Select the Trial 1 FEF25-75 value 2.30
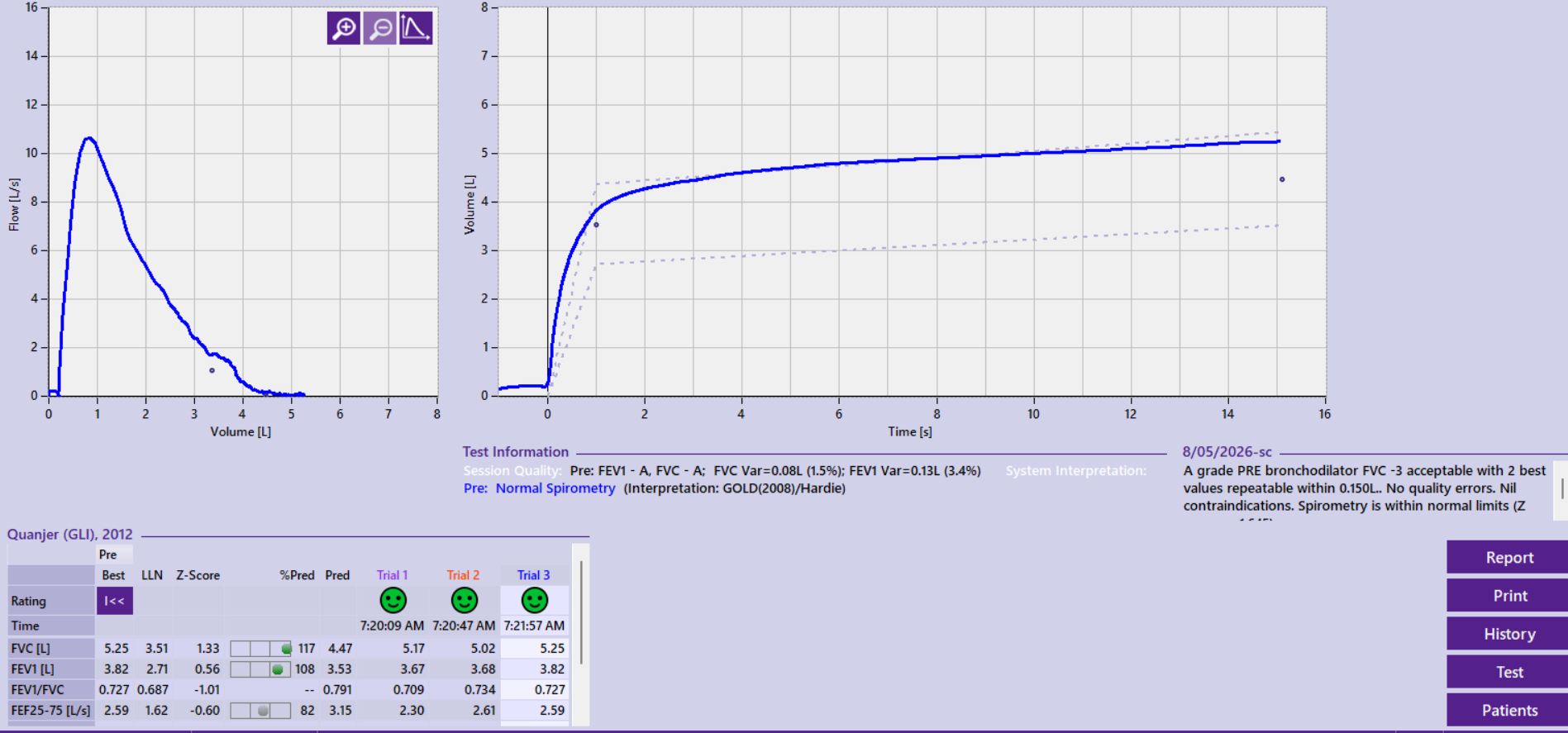Image resolution: width=1568 pixels, height=733 pixels. [x=412, y=711]
